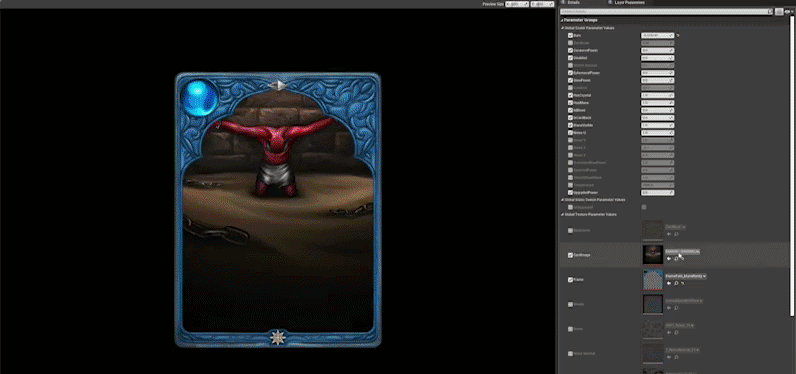Collapse Global Texture Parameter Values group
Viewport: 796px width, 374px height.
(562, 215)
